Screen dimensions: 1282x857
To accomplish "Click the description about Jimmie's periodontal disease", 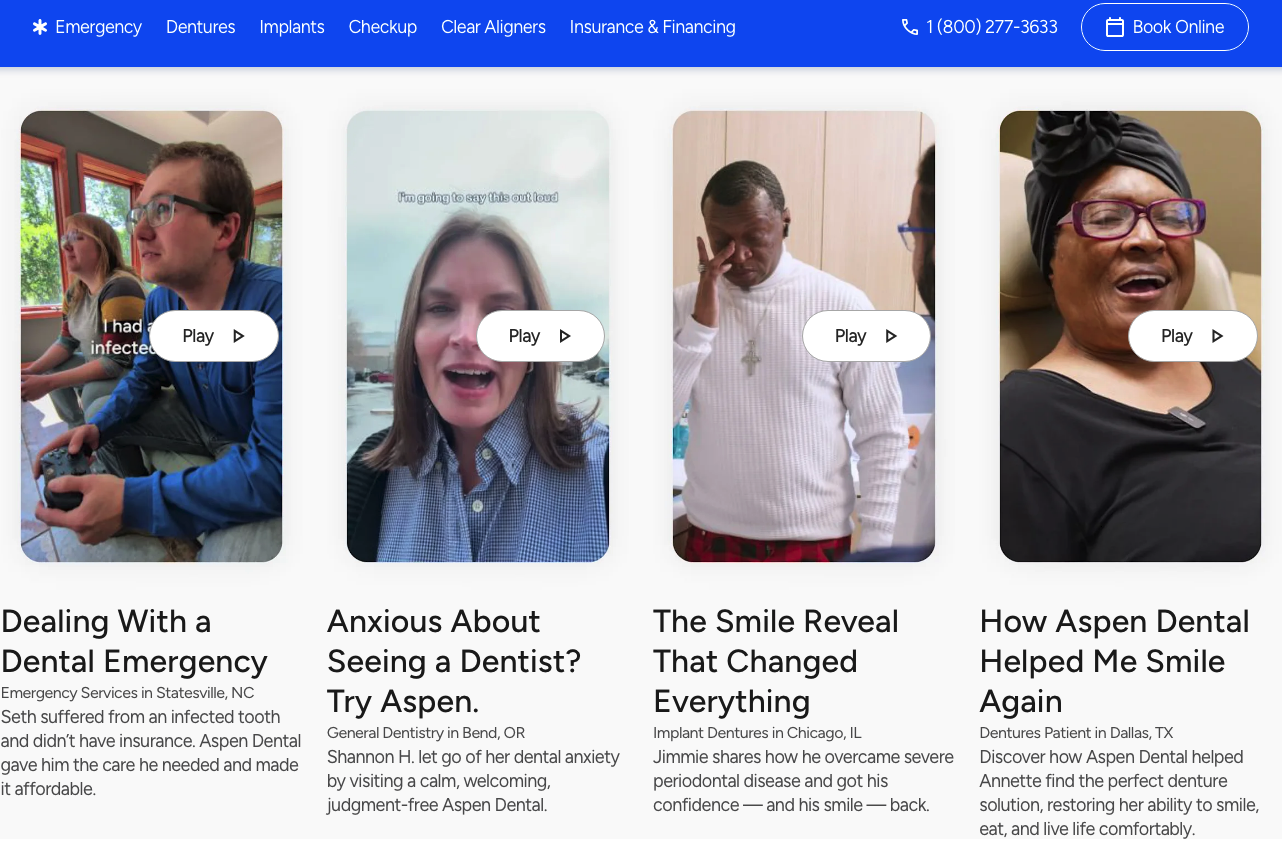I will point(804,781).
